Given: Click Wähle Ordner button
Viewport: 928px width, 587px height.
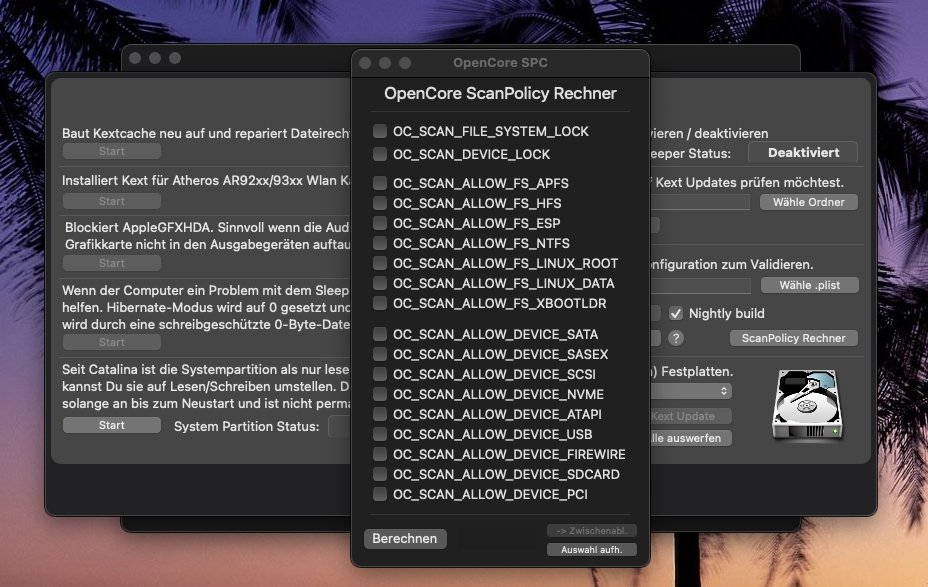Looking at the screenshot, I should pos(808,202).
